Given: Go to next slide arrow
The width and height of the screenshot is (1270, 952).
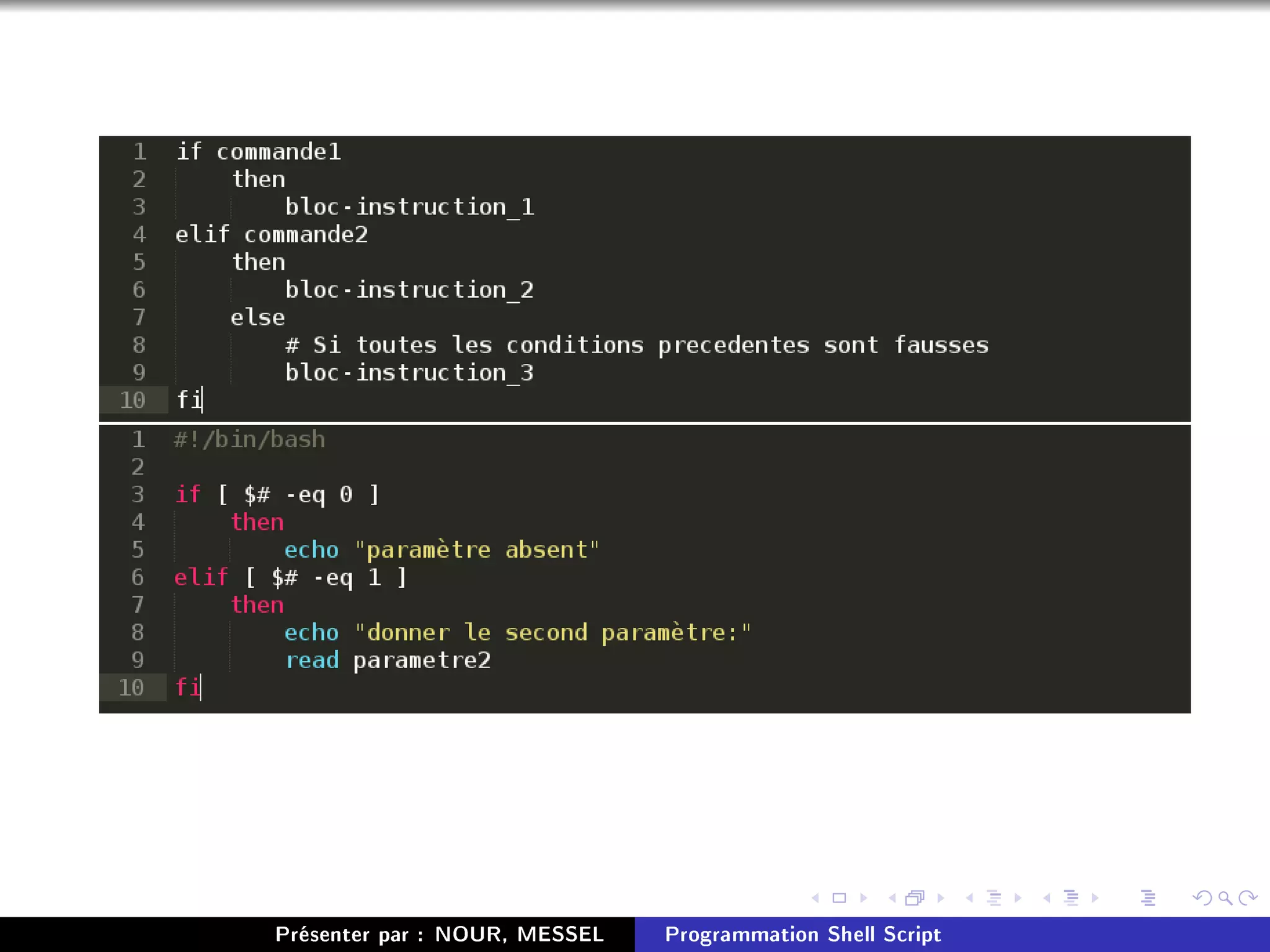Looking at the screenshot, I should [x=863, y=898].
